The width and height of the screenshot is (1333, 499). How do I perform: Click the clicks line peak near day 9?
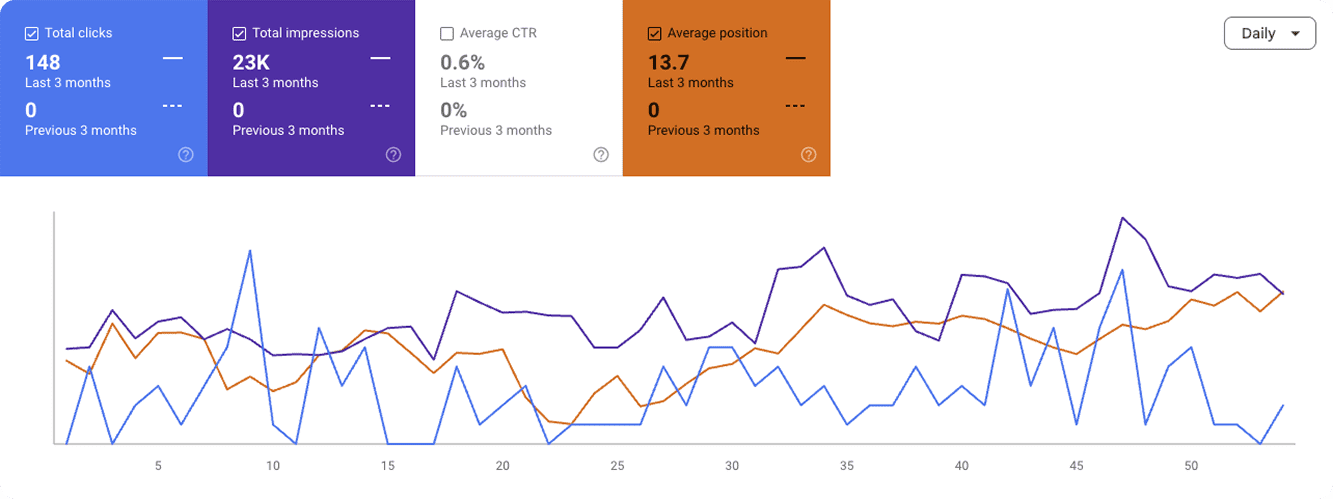(x=249, y=251)
